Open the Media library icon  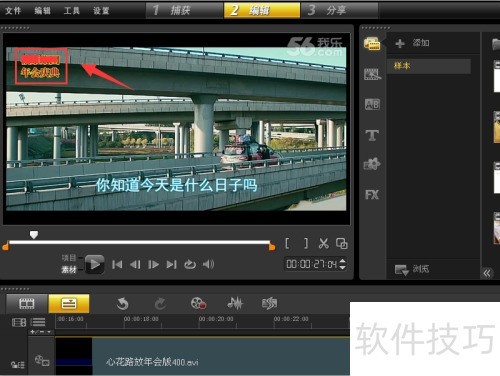tap(372, 44)
